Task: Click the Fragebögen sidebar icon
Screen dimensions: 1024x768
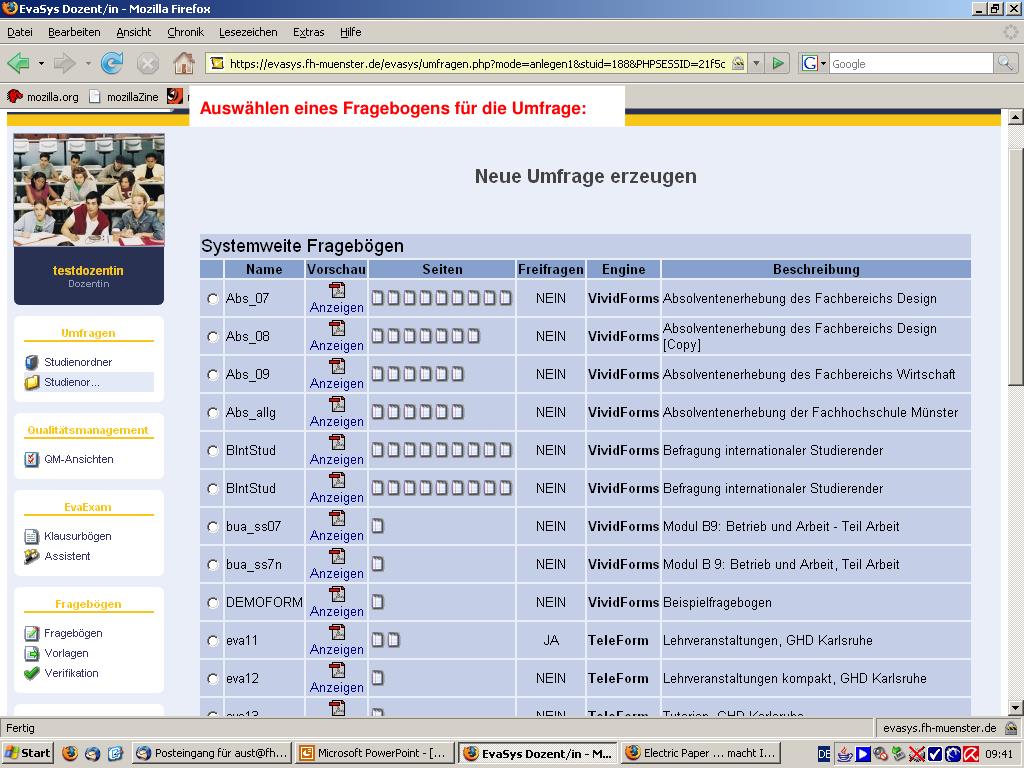Action: [31, 633]
